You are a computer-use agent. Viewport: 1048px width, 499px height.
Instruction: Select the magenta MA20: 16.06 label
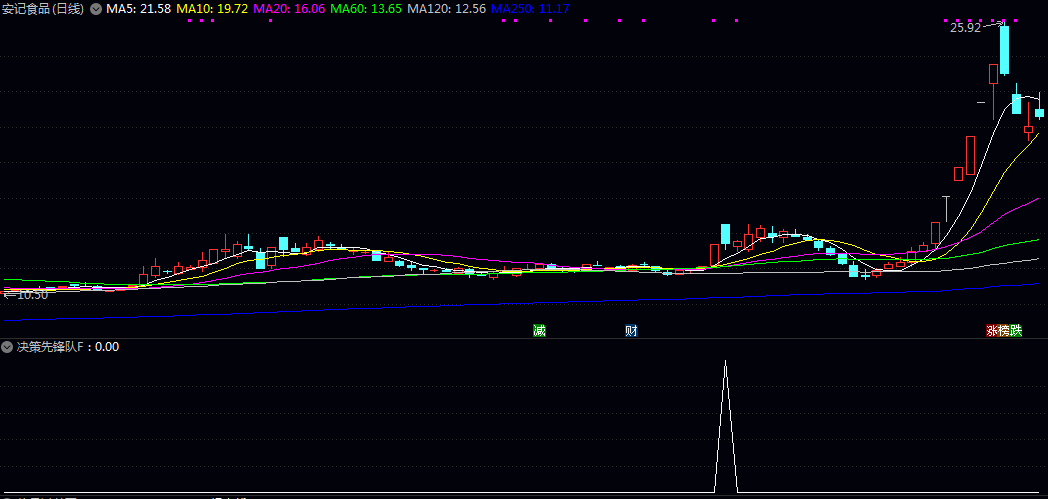point(290,9)
